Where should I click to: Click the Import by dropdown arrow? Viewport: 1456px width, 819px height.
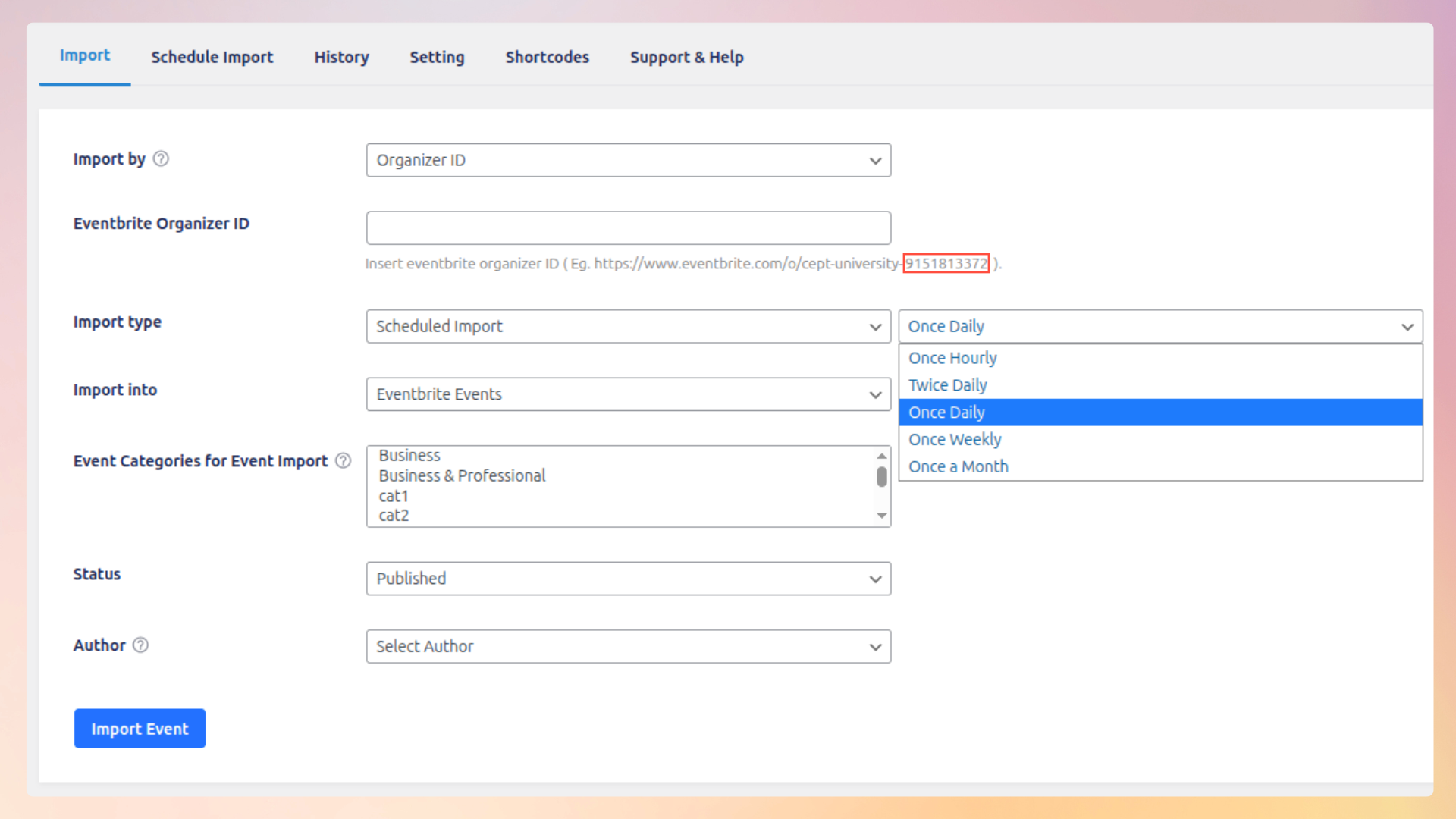(875, 160)
